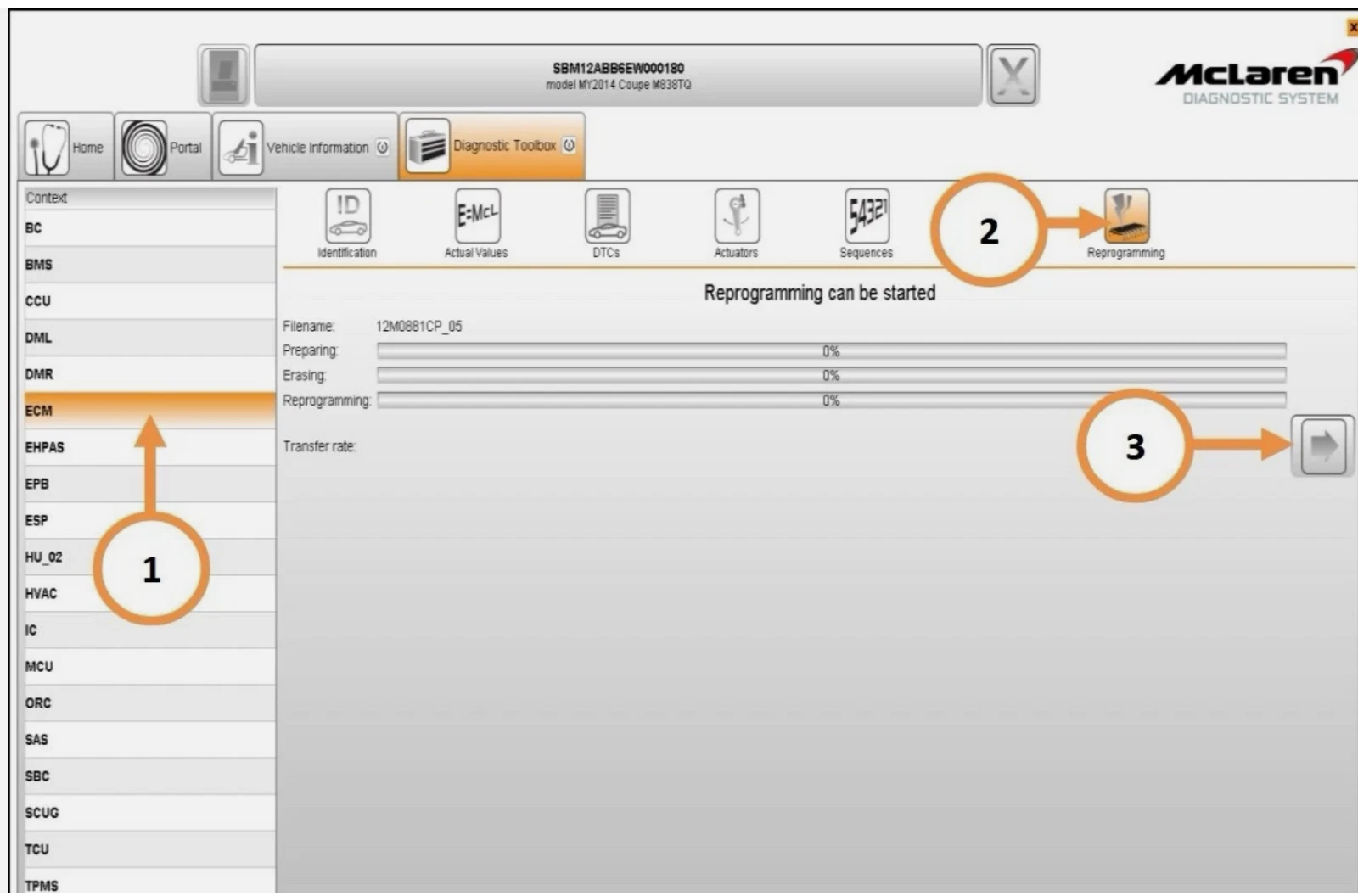The image size is (1358, 896).
Task: Close the vehicle session with X button
Action: (x=1013, y=76)
